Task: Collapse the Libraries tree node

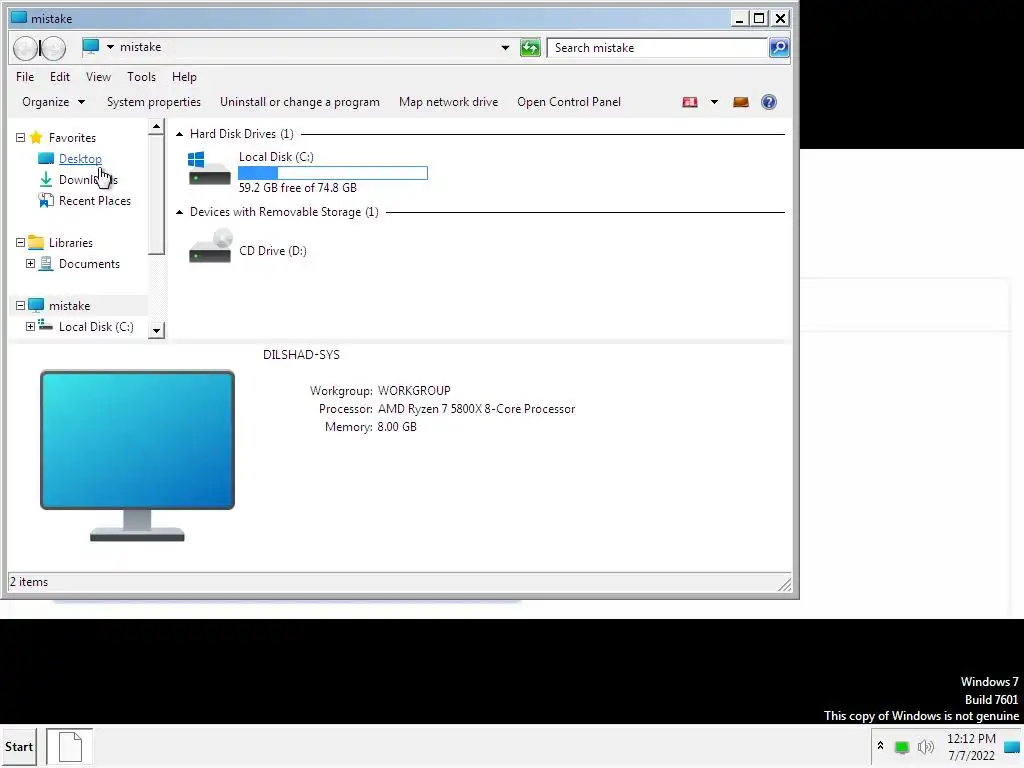Action: pyautogui.click(x=20, y=242)
